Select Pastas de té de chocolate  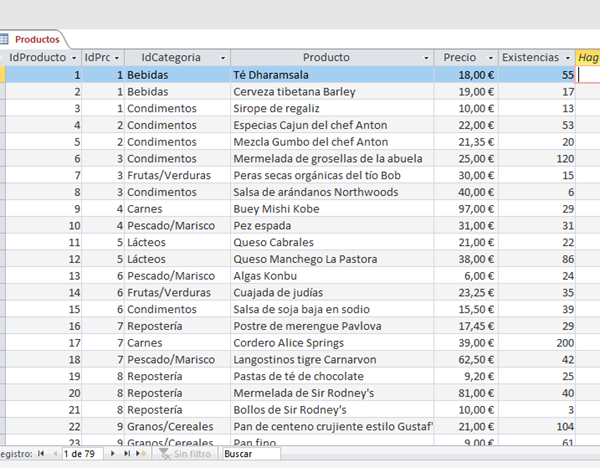point(332,376)
